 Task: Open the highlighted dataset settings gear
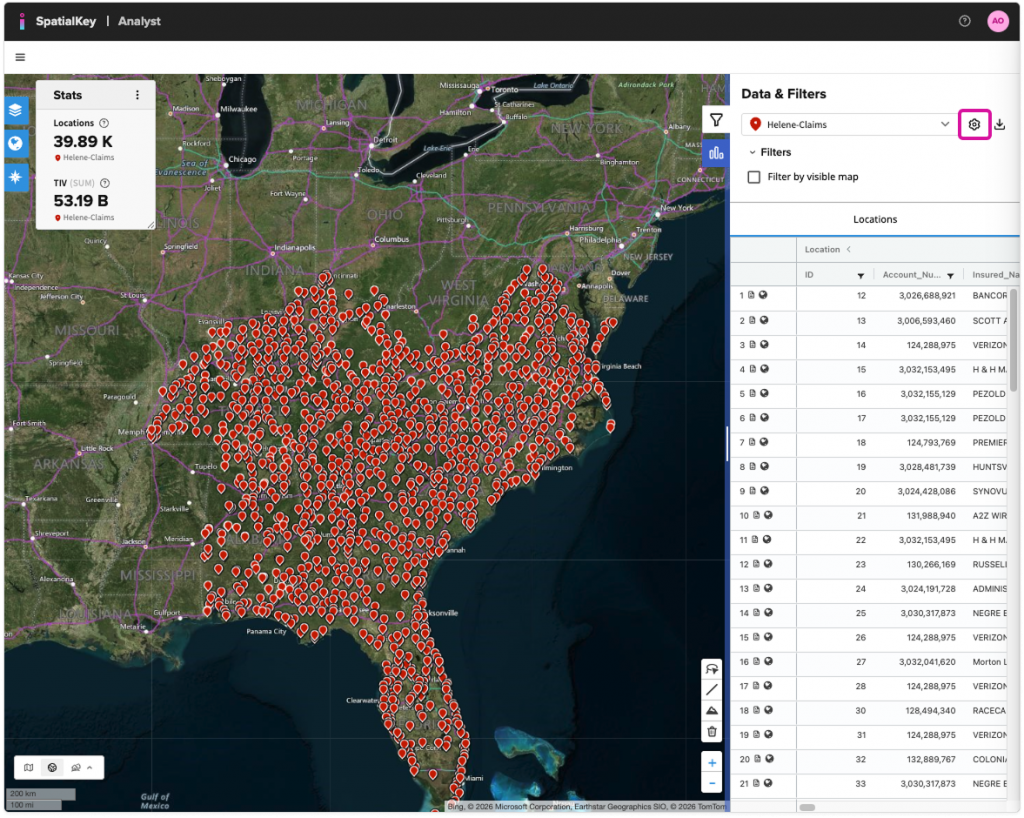[974, 124]
